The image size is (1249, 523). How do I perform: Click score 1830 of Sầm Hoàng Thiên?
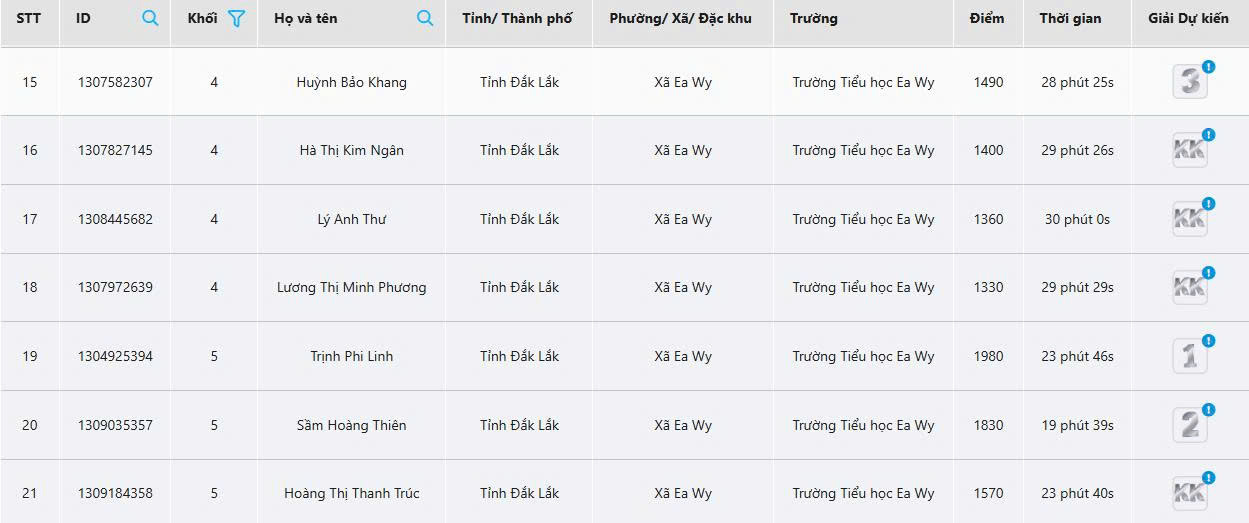(988, 425)
